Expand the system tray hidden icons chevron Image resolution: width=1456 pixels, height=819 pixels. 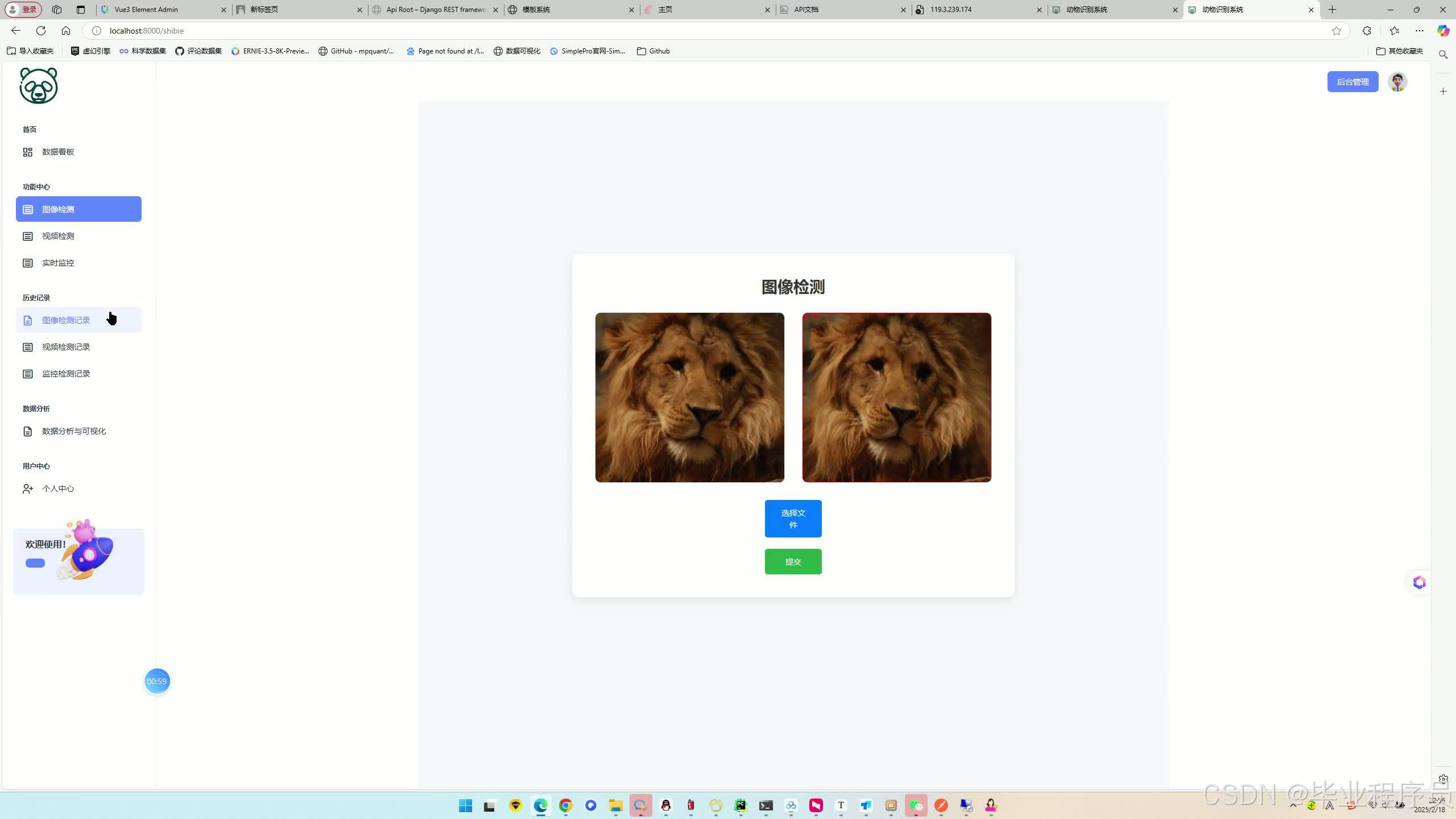pos(1293,805)
